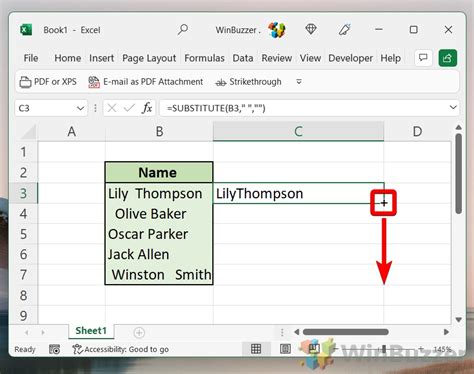The image size is (474, 374).
Task: Click horizontal scrollbar left arrow
Action: point(297,332)
